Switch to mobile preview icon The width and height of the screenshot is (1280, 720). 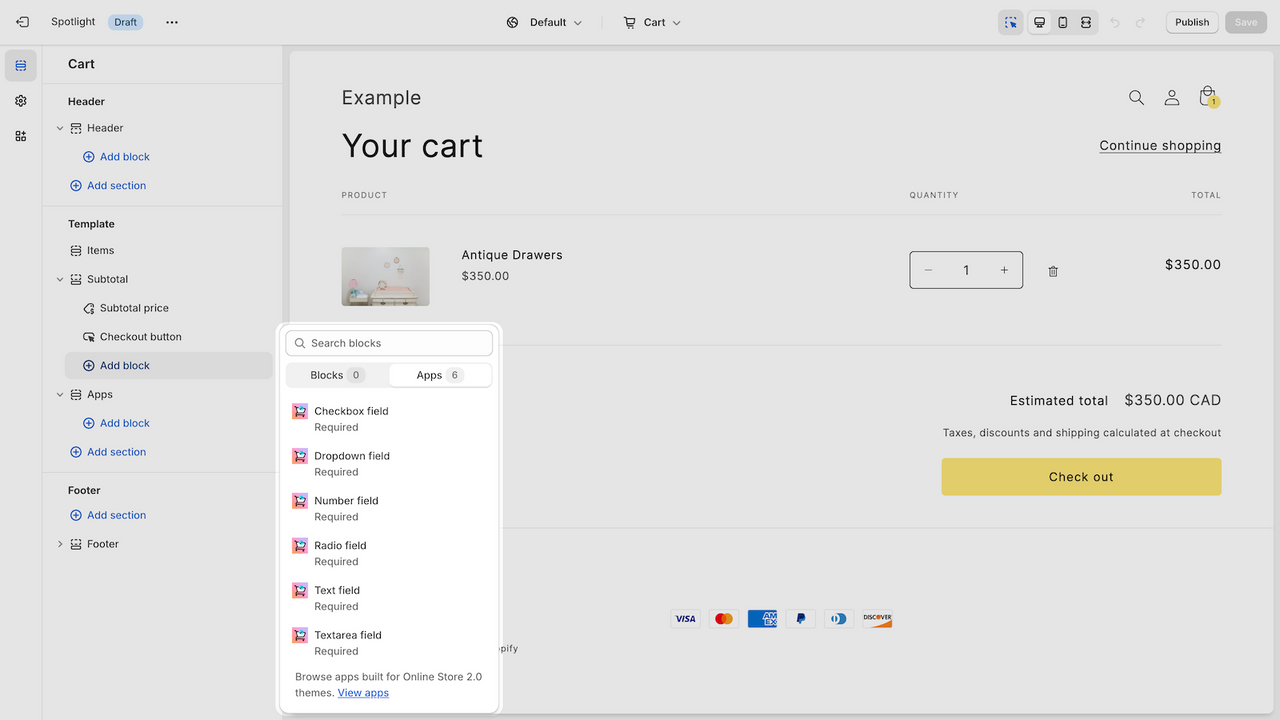click(x=1063, y=22)
